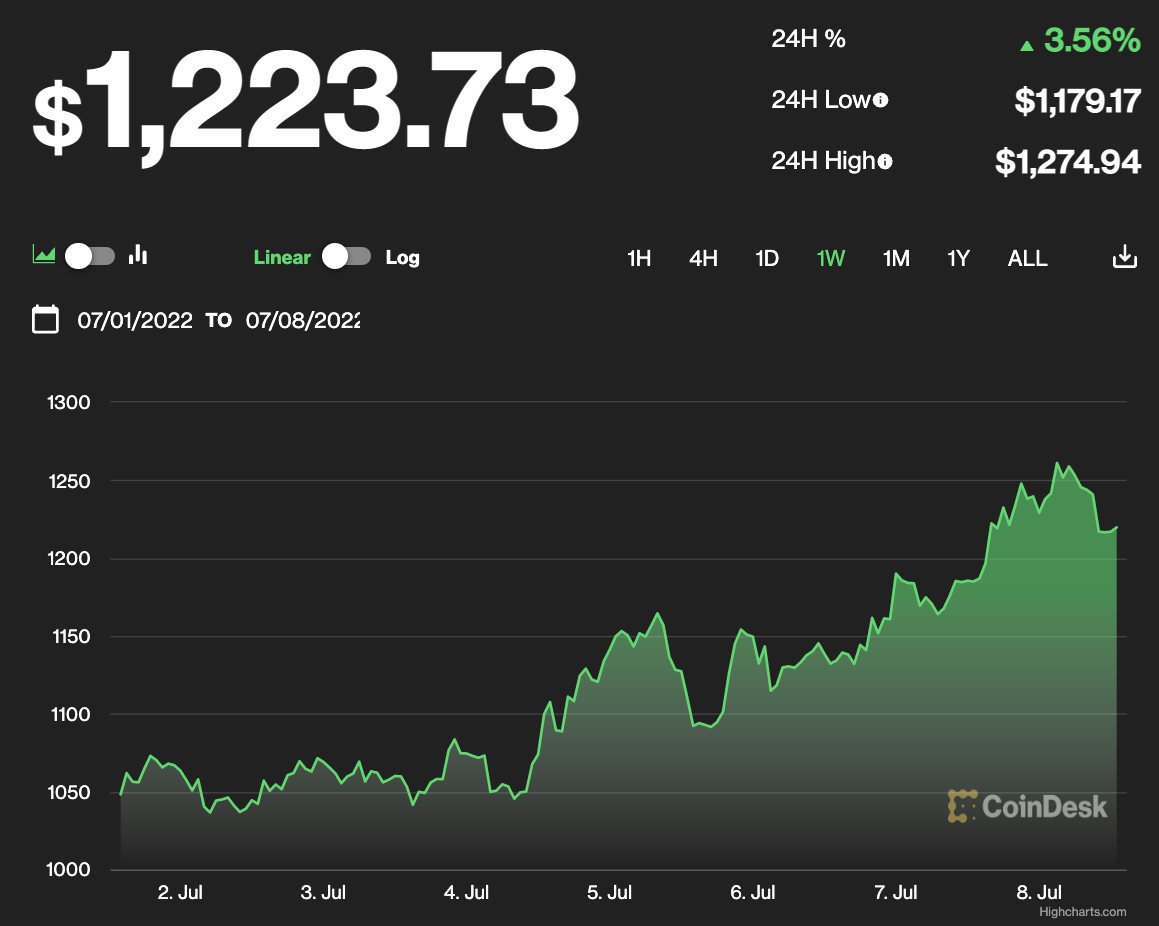The width and height of the screenshot is (1159, 926).
Task: Edit the start date 07/01/2022 field
Action: [135, 320]
